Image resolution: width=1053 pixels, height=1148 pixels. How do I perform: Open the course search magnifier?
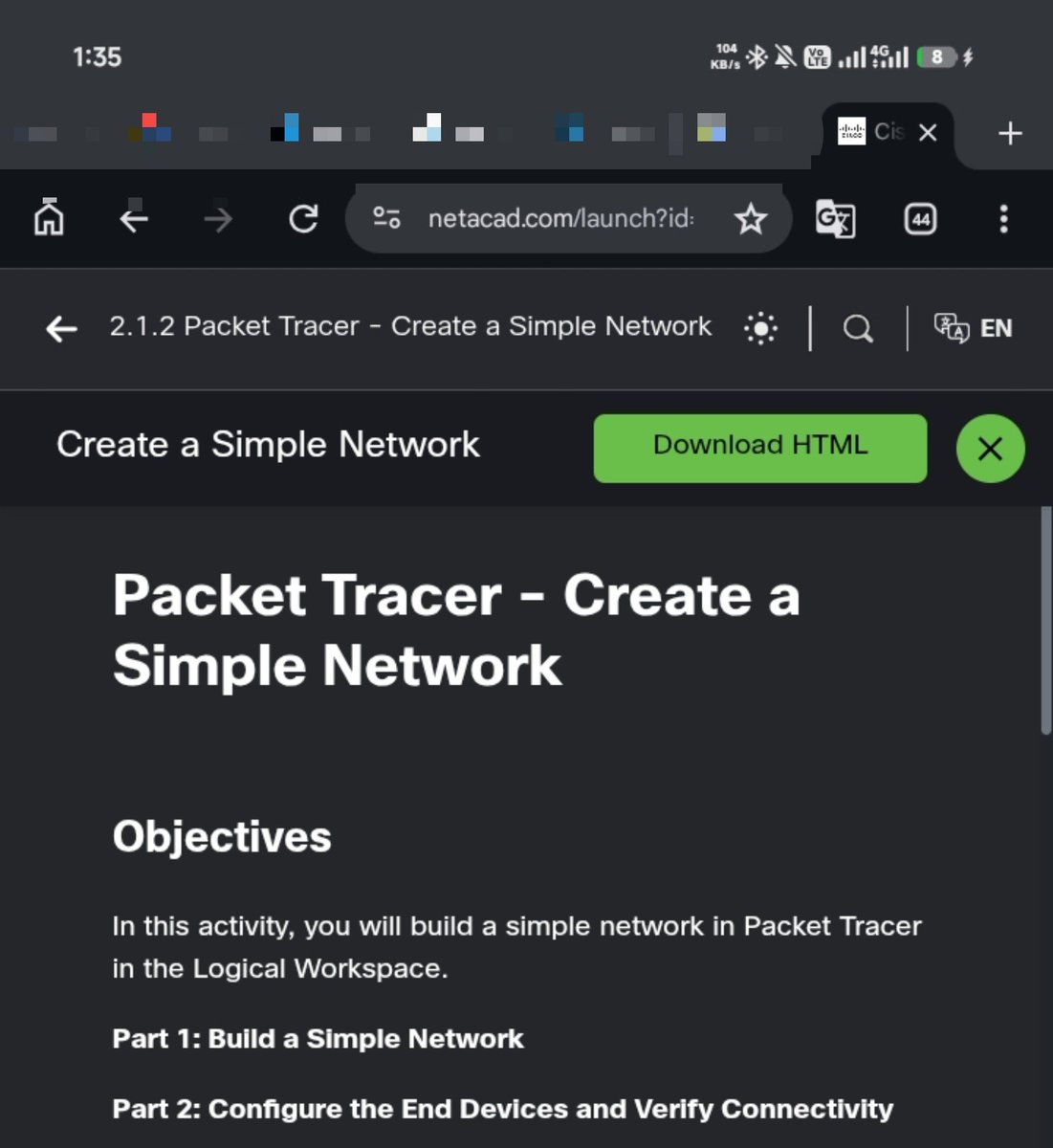pyautogui.click(x=858, y=329)
